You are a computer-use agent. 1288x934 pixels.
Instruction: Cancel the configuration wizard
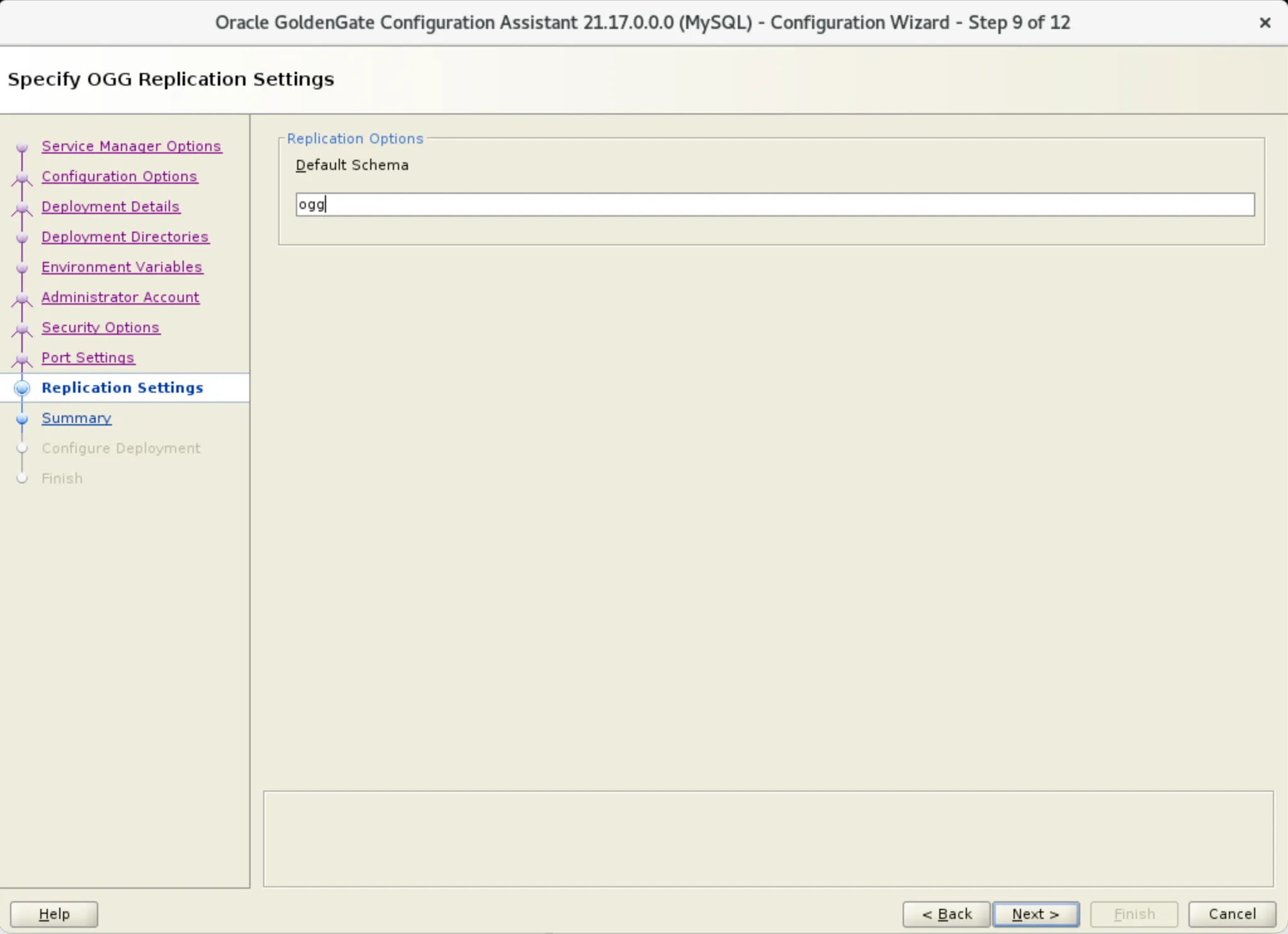click(x=1232, y=913)
